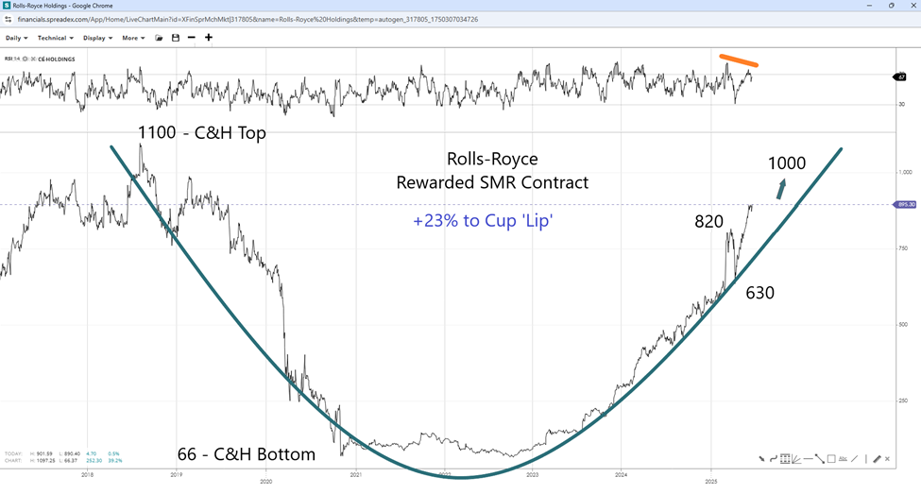The height and width of the screenshot is (494, 921).
Task: Open the More menu
Action: 133,38
